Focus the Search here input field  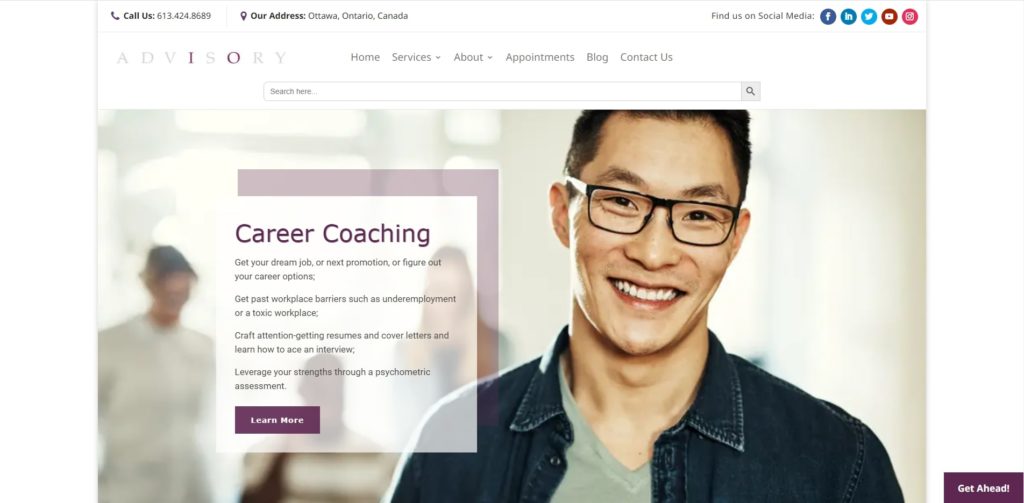pyautogui.click(x=502, y=91)
